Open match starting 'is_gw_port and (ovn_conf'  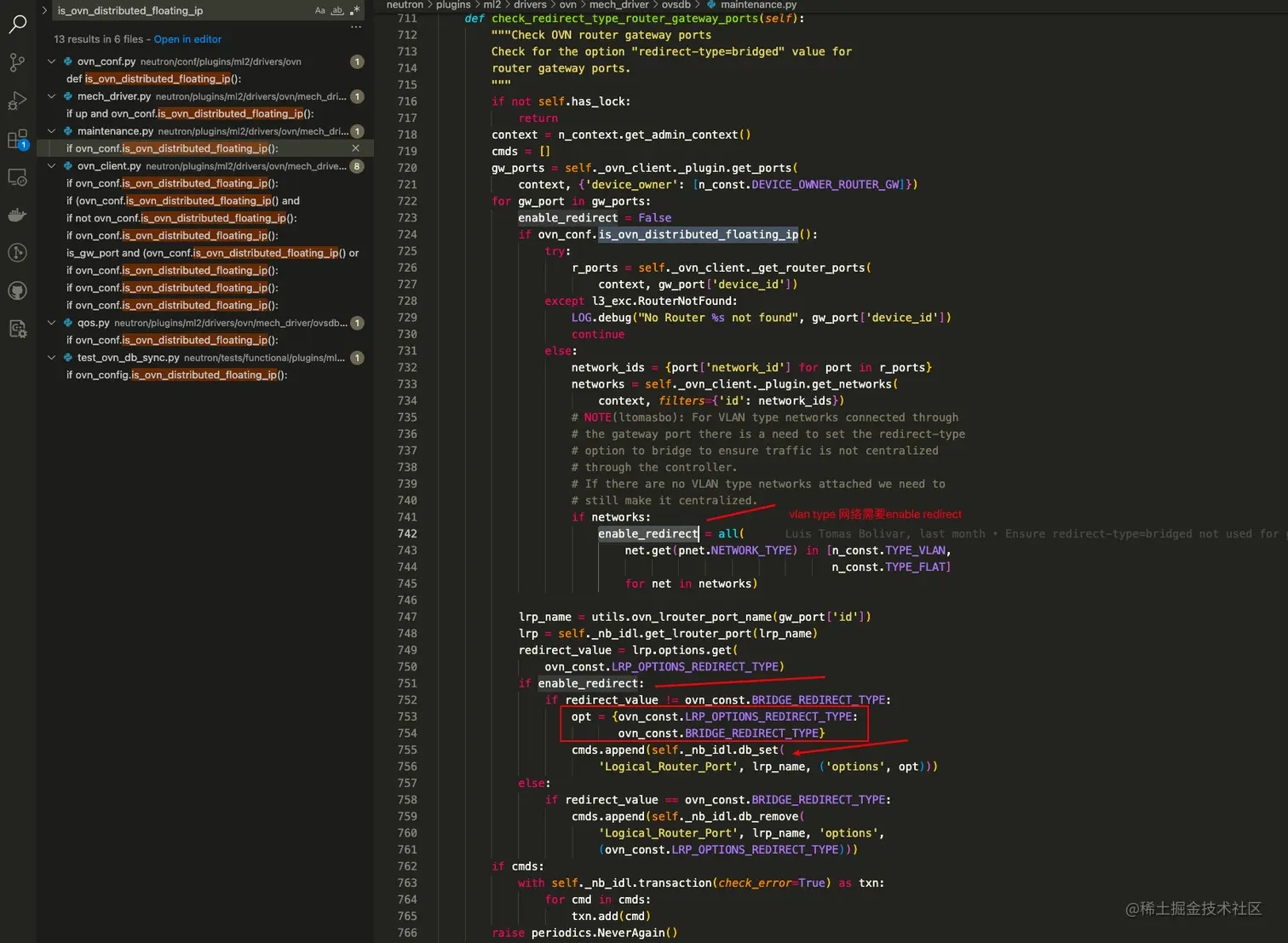(213, 253)
